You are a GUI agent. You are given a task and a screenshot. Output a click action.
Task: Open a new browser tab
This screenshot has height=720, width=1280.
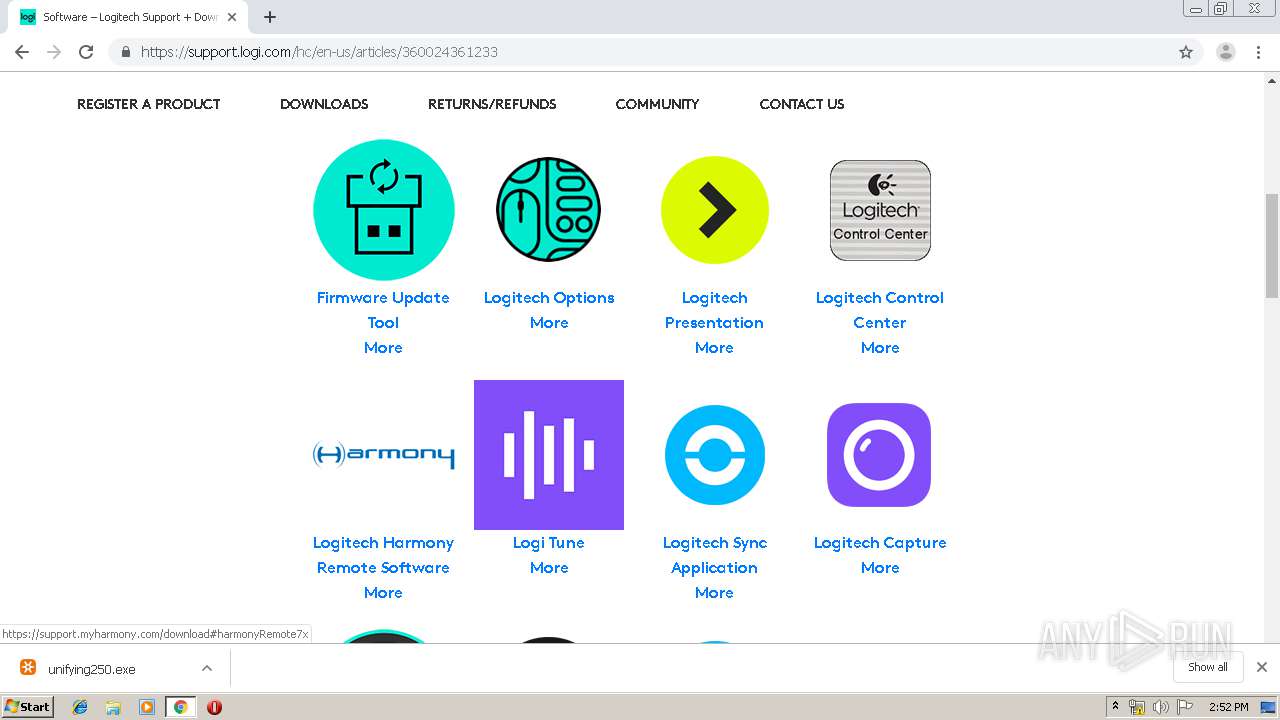(270, 17)
